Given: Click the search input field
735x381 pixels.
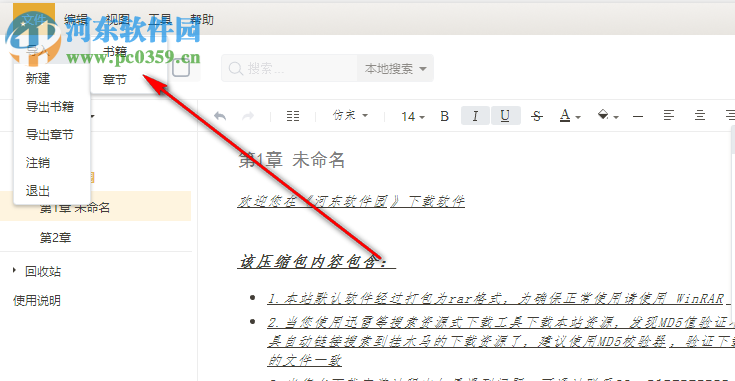Looking at the screenshot, I should click(289, 68).
